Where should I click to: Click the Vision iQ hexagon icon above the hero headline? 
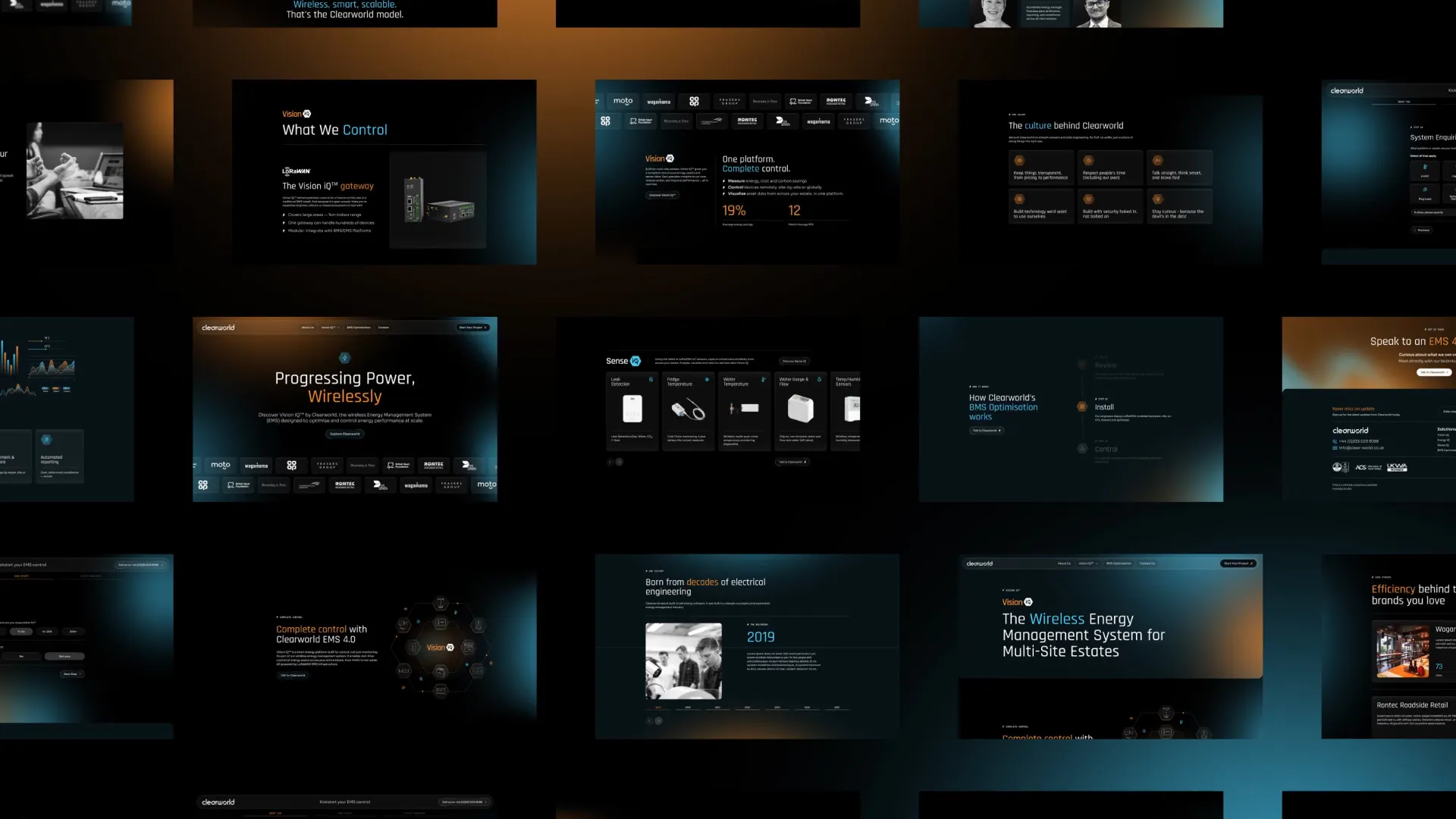345,358
